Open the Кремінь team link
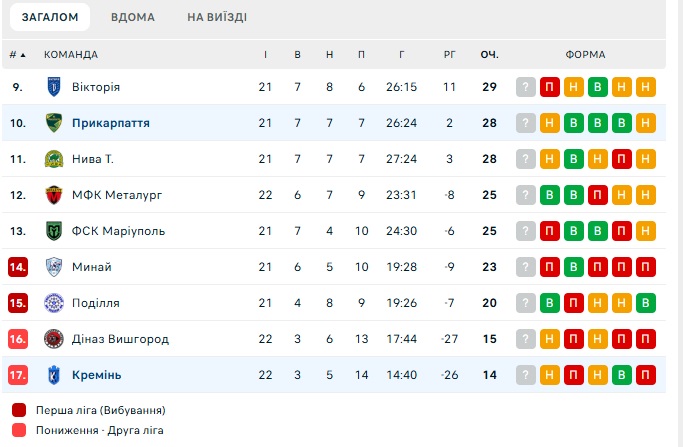 point(97,375)
